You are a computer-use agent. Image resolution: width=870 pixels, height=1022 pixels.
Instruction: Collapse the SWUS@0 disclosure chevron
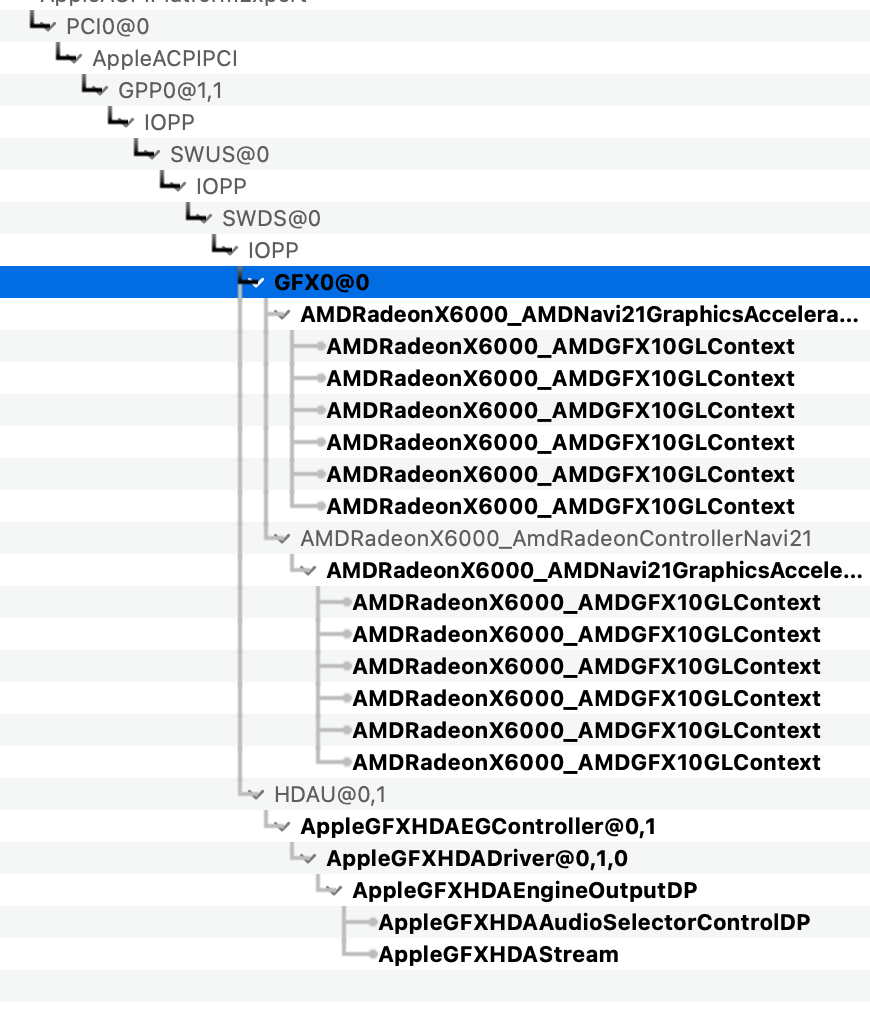[152, 155]
